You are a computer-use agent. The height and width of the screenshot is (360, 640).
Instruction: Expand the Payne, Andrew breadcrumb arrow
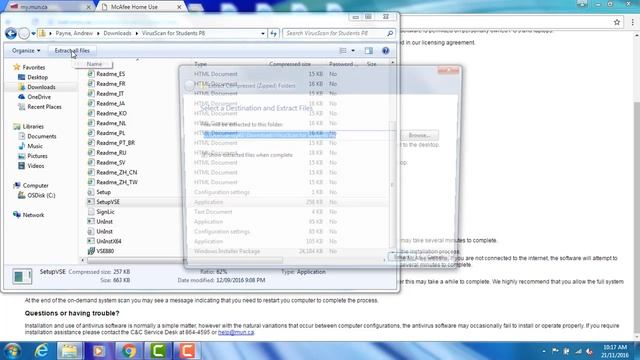click(x=98, y=33)
